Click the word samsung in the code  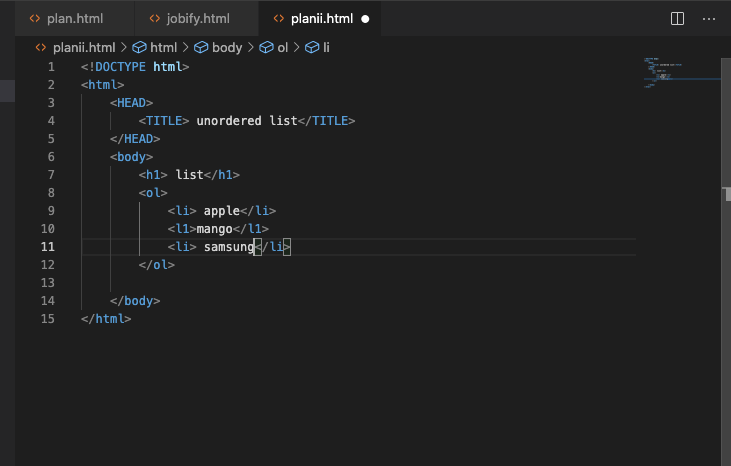coord(229,247)
